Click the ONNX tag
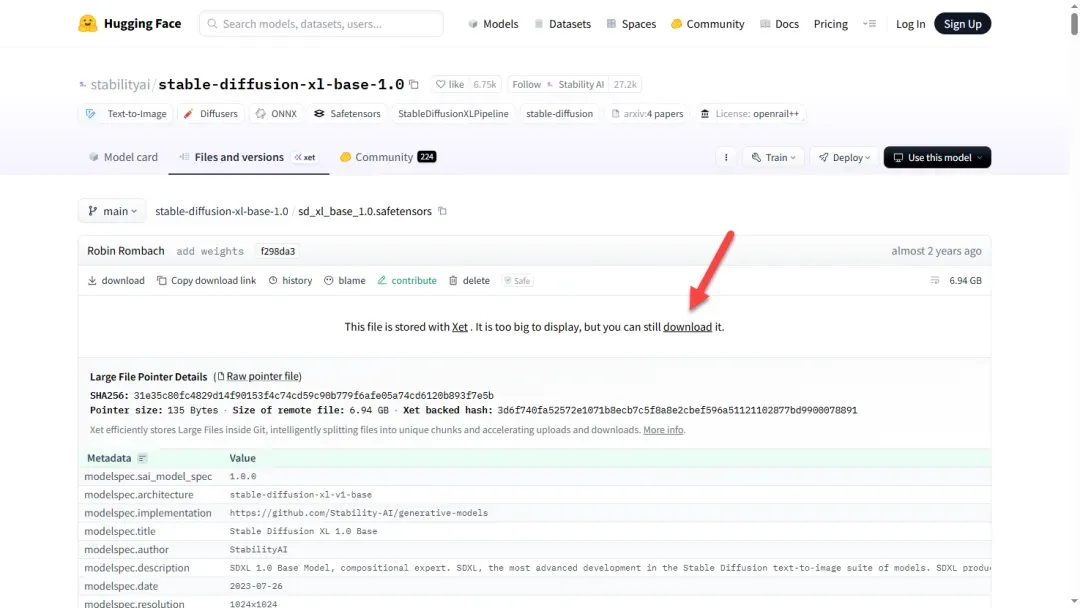1080x608 pixels. tap(276, 114)
